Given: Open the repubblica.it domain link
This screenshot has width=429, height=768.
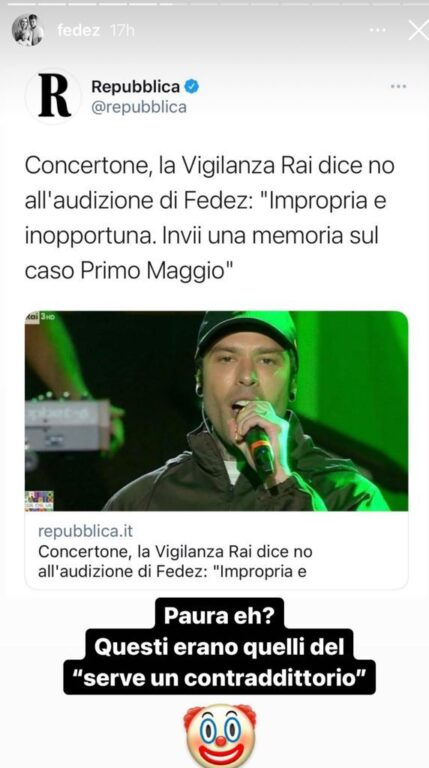Looking at the screenshot, I should click(x=85, y=531).
